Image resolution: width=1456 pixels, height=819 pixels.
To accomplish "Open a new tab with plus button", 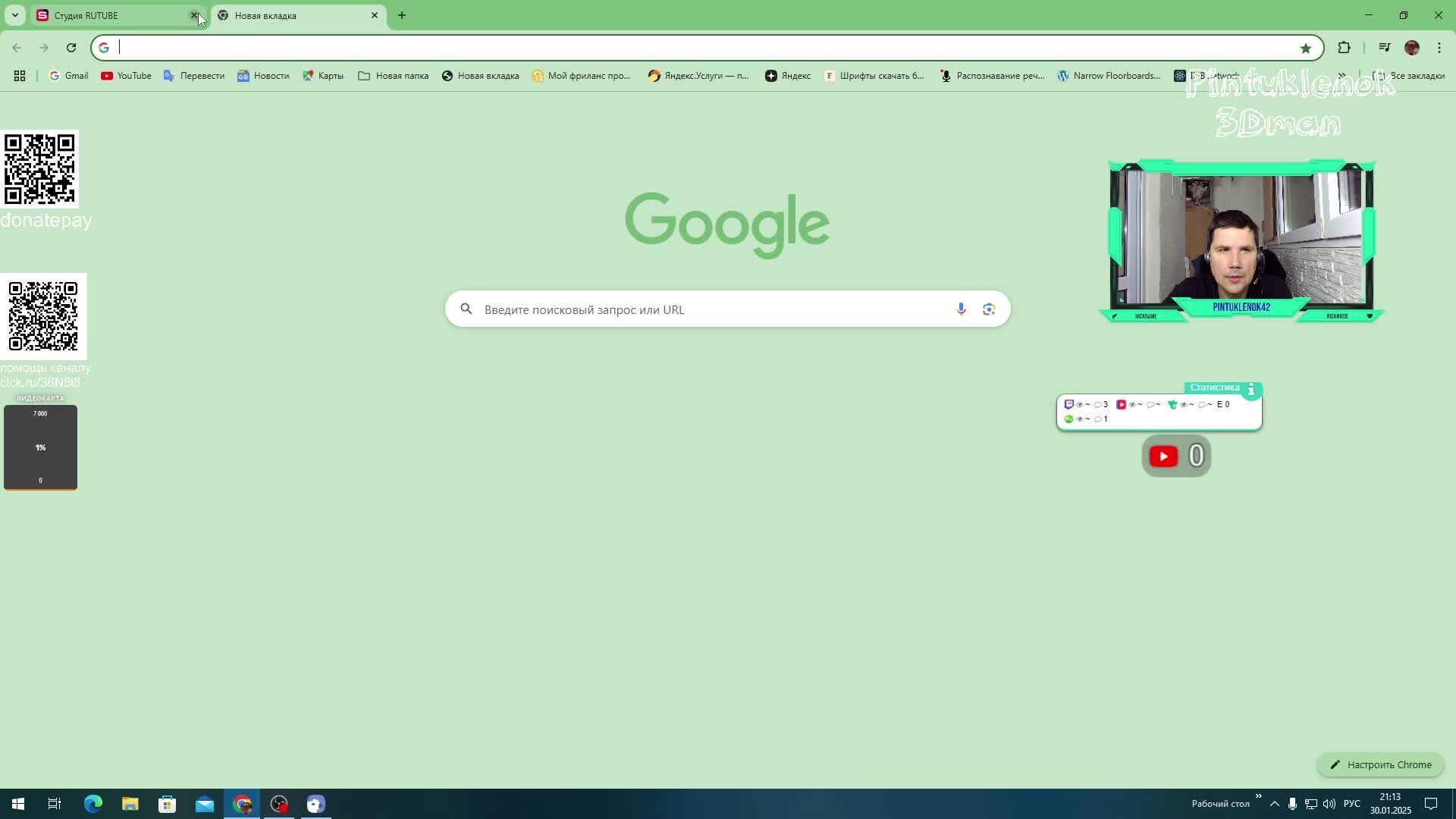I will pos(402,15).
